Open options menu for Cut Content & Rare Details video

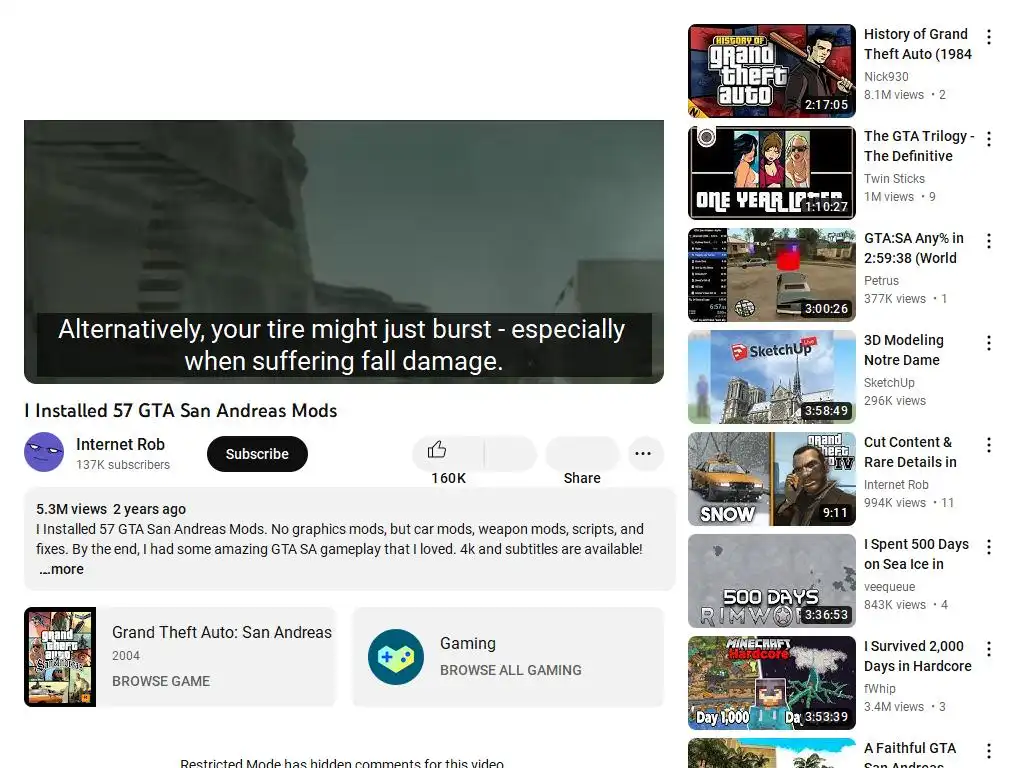tap(989, 445)
